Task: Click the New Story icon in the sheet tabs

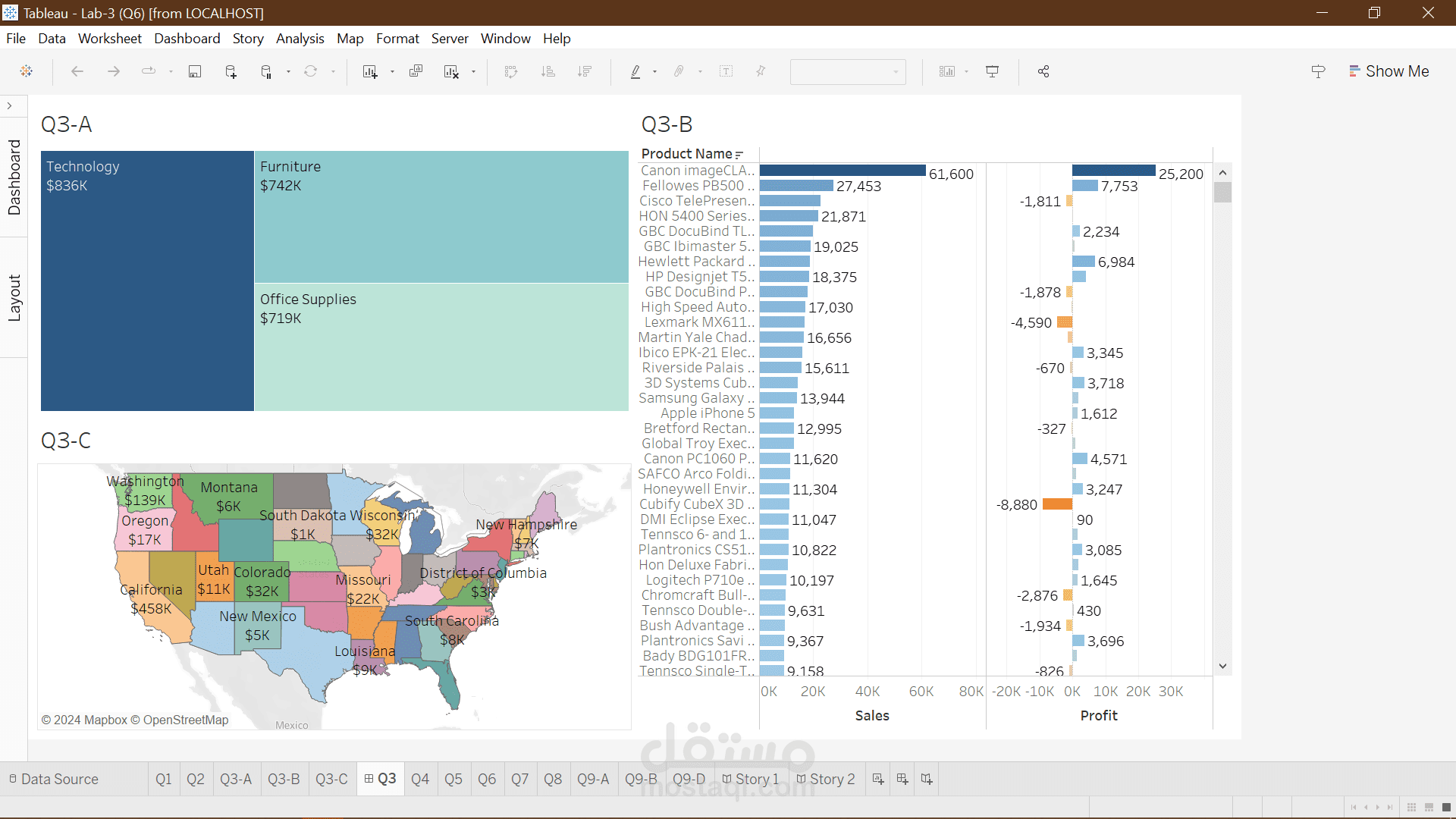Action: coord(927,779)
